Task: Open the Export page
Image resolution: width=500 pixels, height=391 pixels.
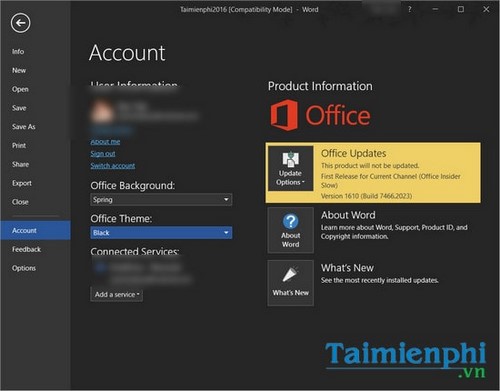Action: (x=22, y=183)
